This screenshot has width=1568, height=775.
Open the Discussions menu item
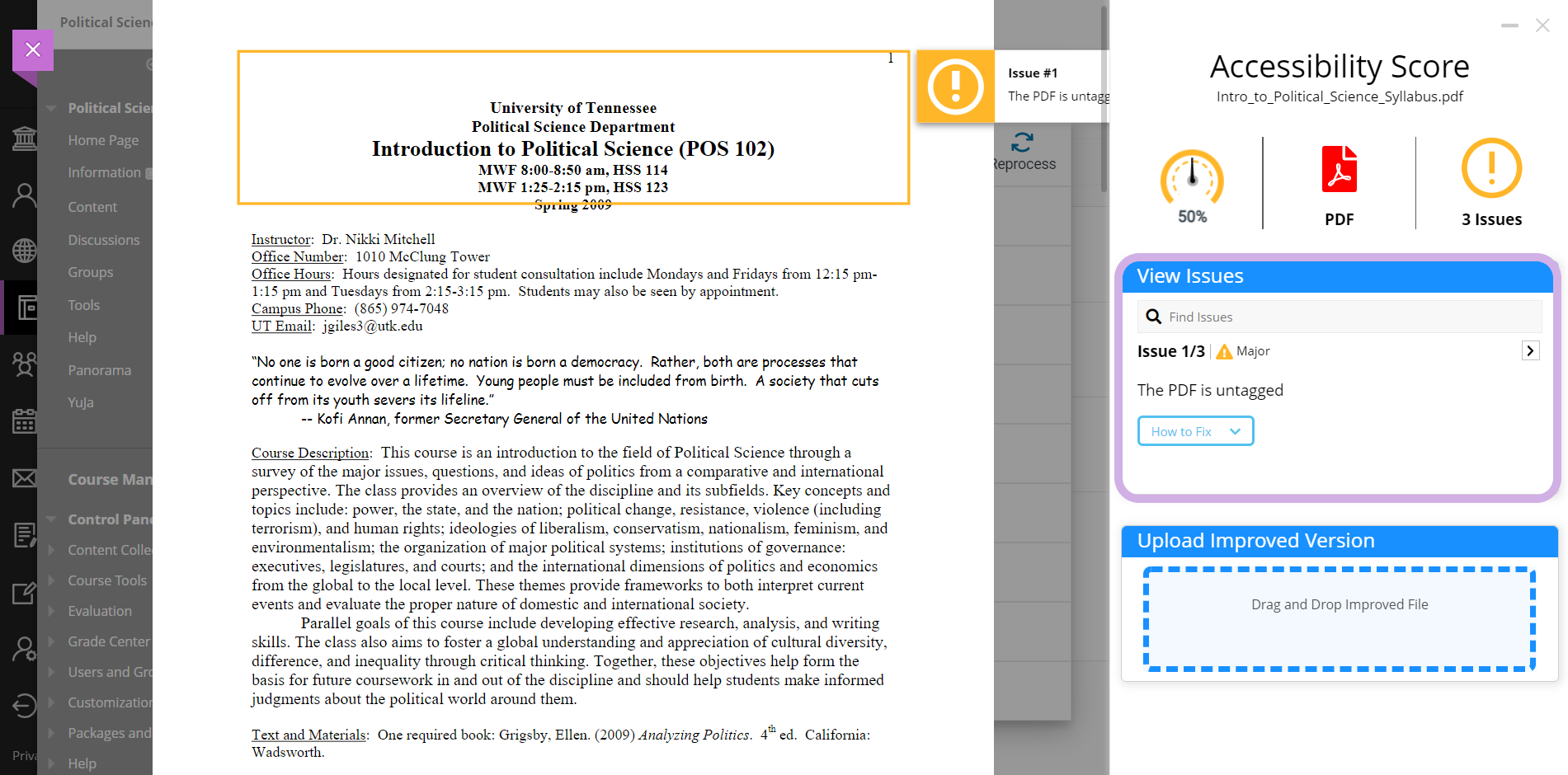(x=104, y=240)
